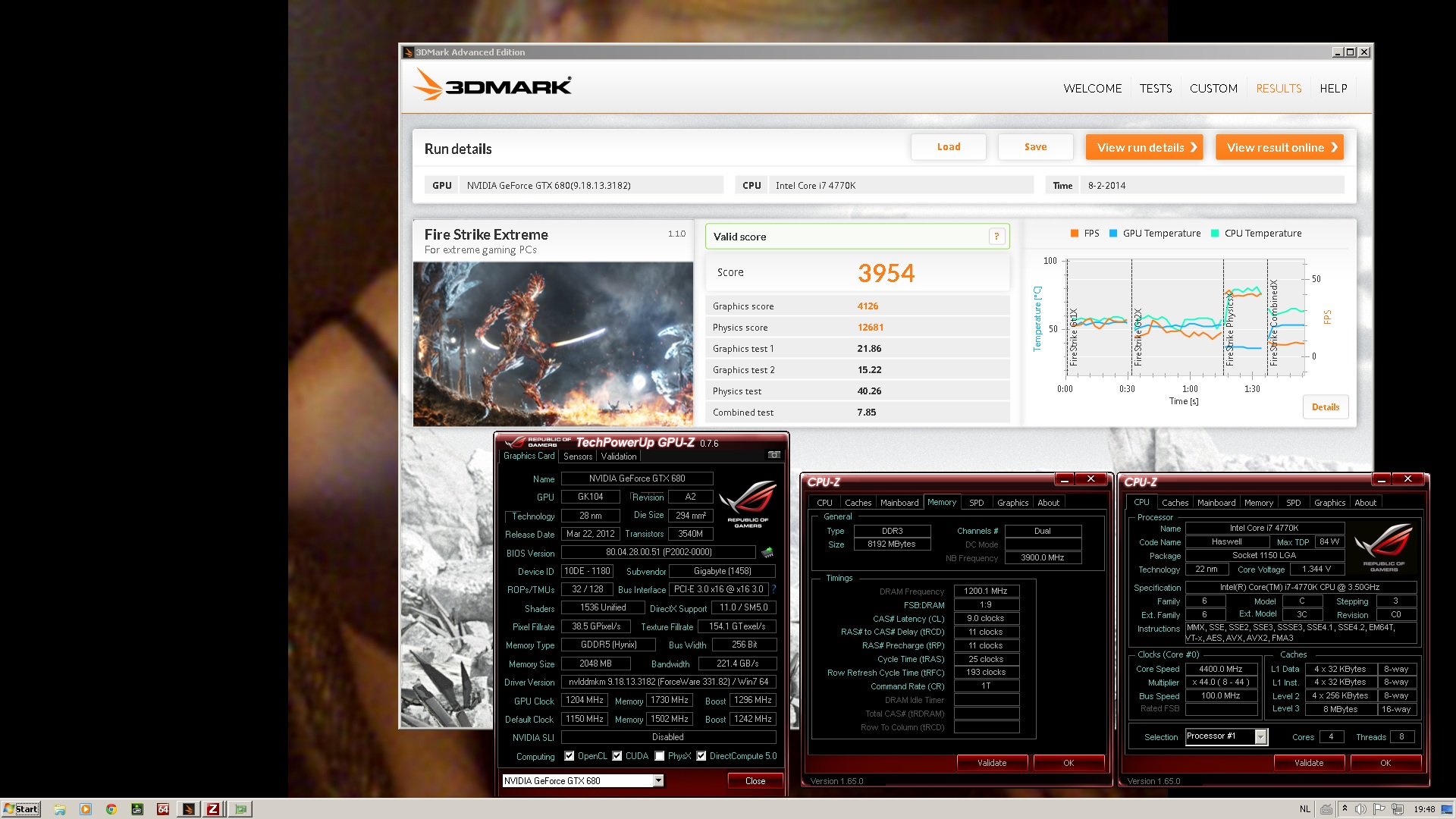Open Caches tab in right CPU-Z window

tap(1175, 503)
